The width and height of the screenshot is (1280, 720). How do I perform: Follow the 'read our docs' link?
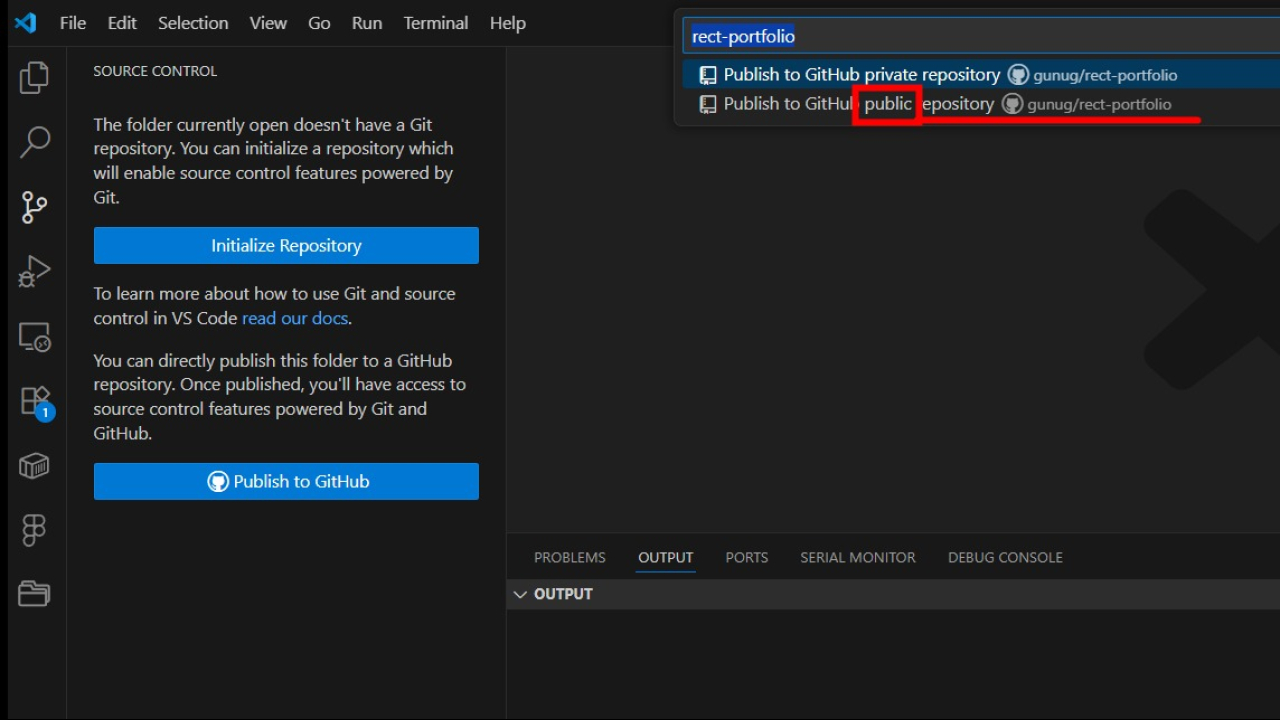pyautogui.click(x=295, y=318)
